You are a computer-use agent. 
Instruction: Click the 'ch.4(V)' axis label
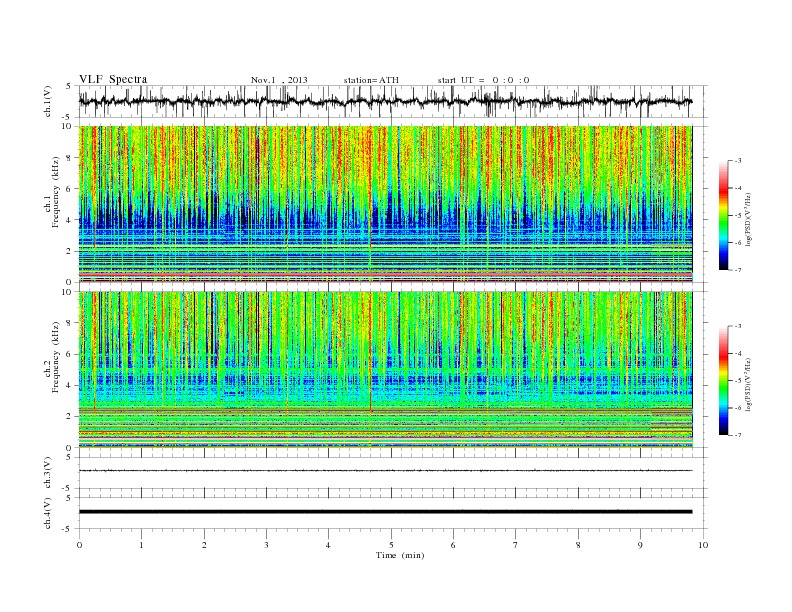pos(48,513)
